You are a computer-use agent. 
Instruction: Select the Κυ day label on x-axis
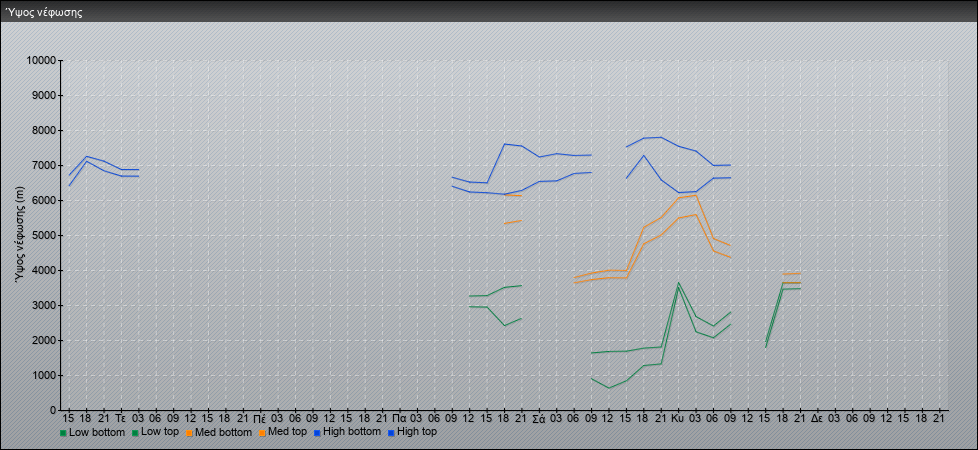(678, 419)
